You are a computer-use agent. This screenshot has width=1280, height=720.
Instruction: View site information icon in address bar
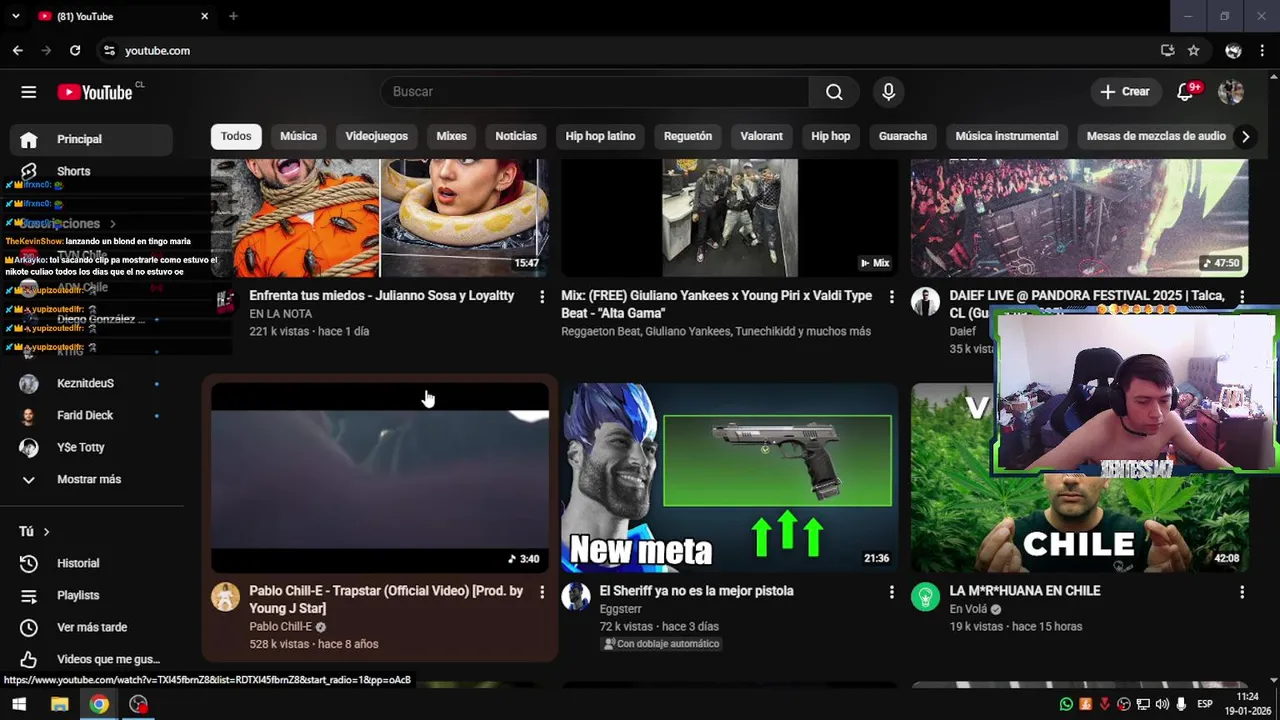click(109, 50)
